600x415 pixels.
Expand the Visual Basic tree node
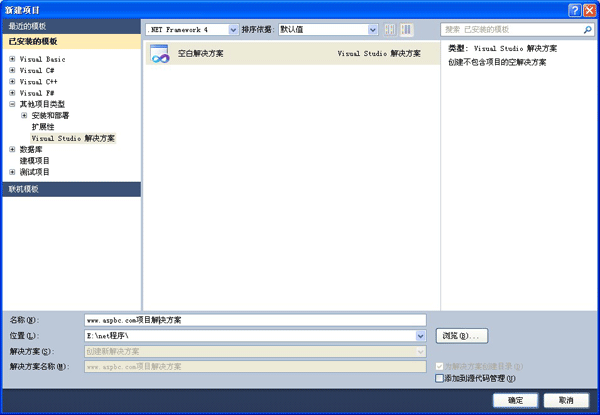click(x=12, y=59)
